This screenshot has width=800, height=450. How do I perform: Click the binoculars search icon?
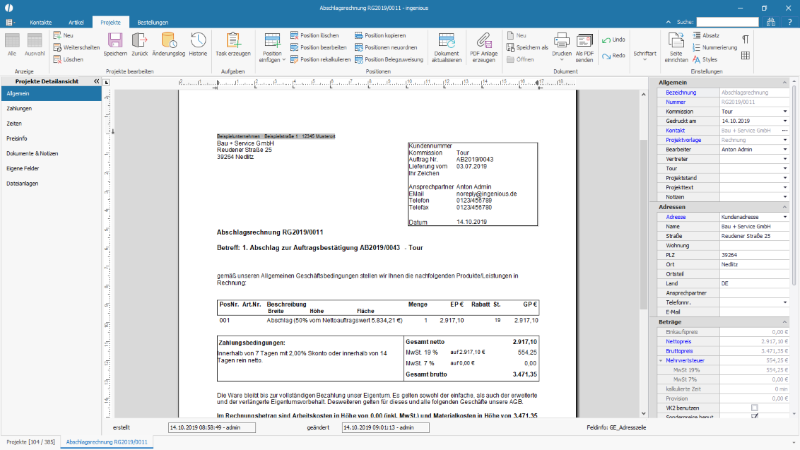tap(771, 22)
